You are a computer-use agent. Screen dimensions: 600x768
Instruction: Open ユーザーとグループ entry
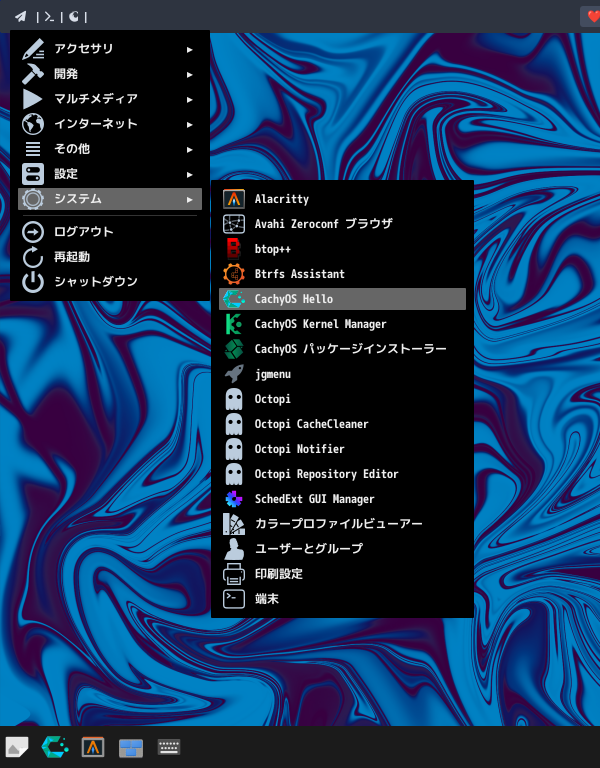[342, 549]
